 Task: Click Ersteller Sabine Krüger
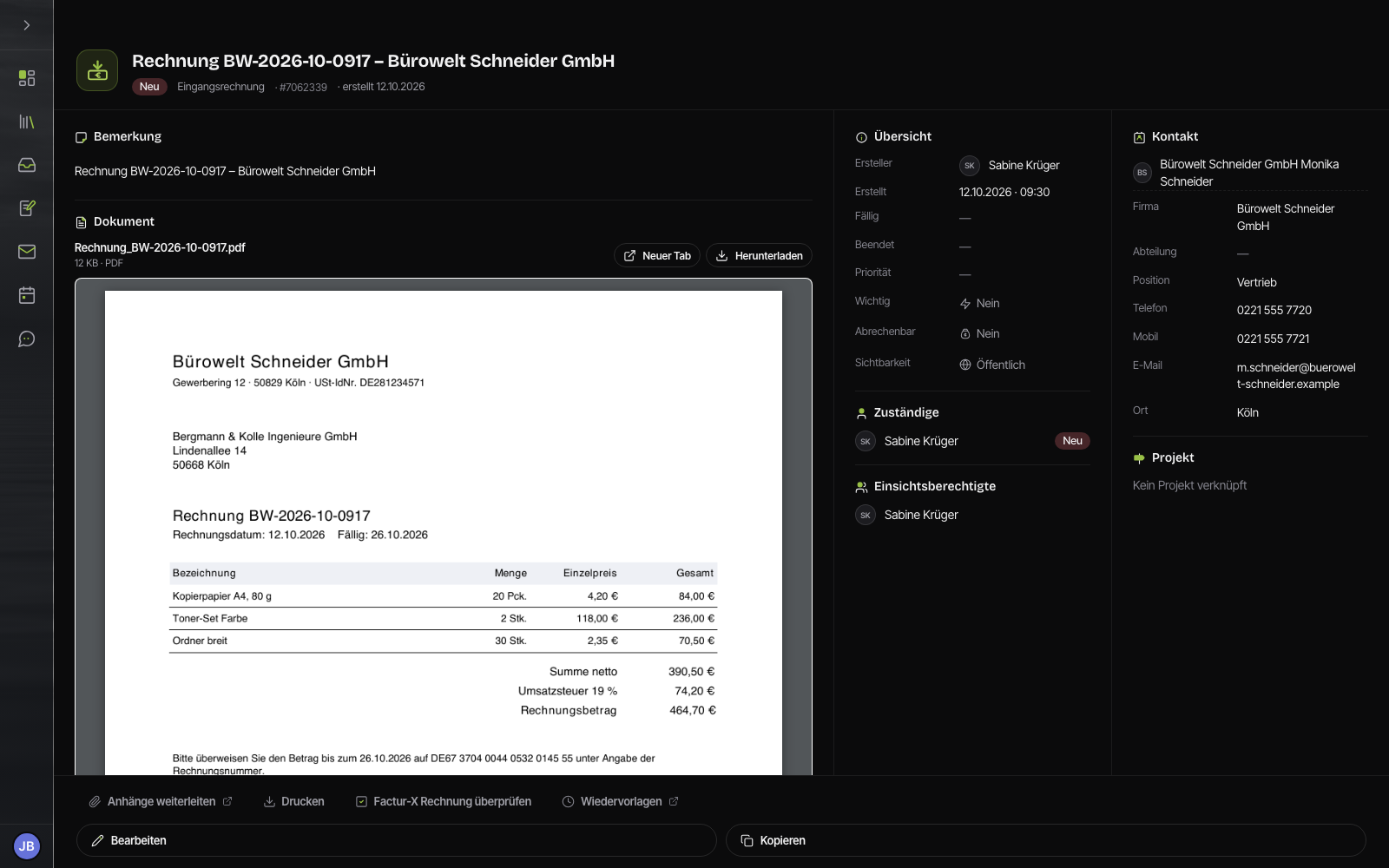tap(1010, 165)
